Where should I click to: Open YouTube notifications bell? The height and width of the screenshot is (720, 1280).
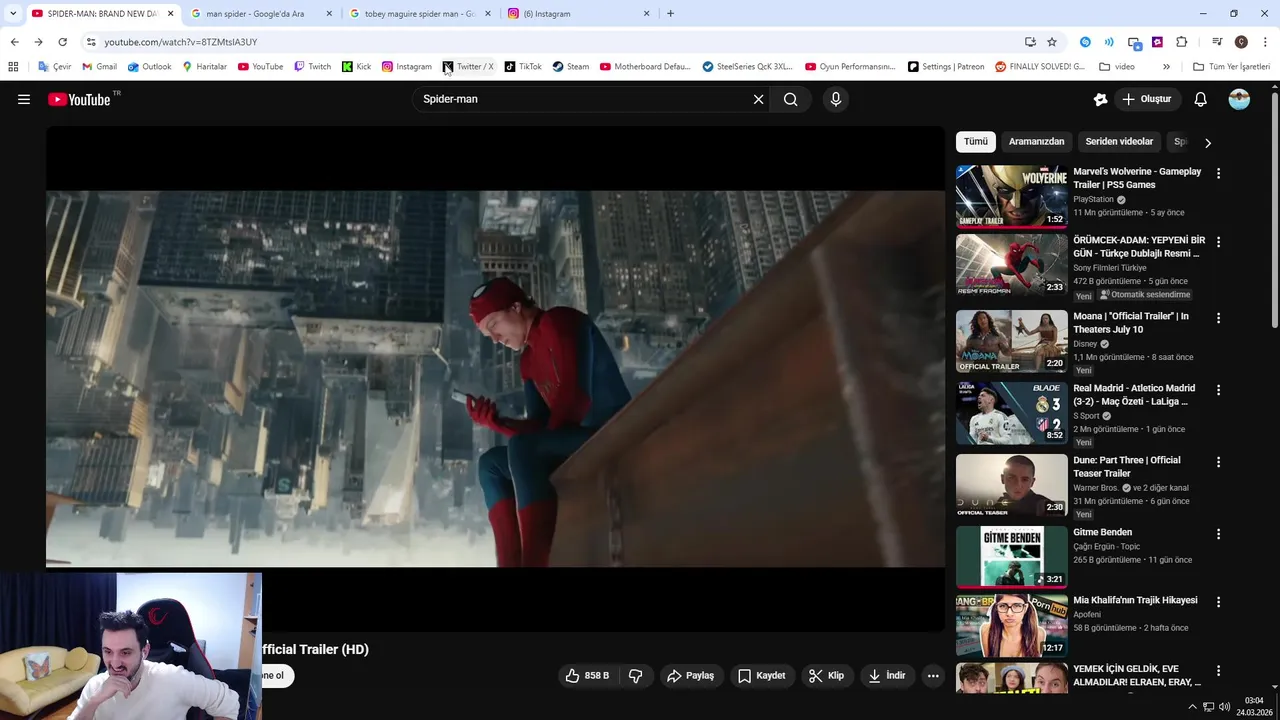click(1201, 99)
